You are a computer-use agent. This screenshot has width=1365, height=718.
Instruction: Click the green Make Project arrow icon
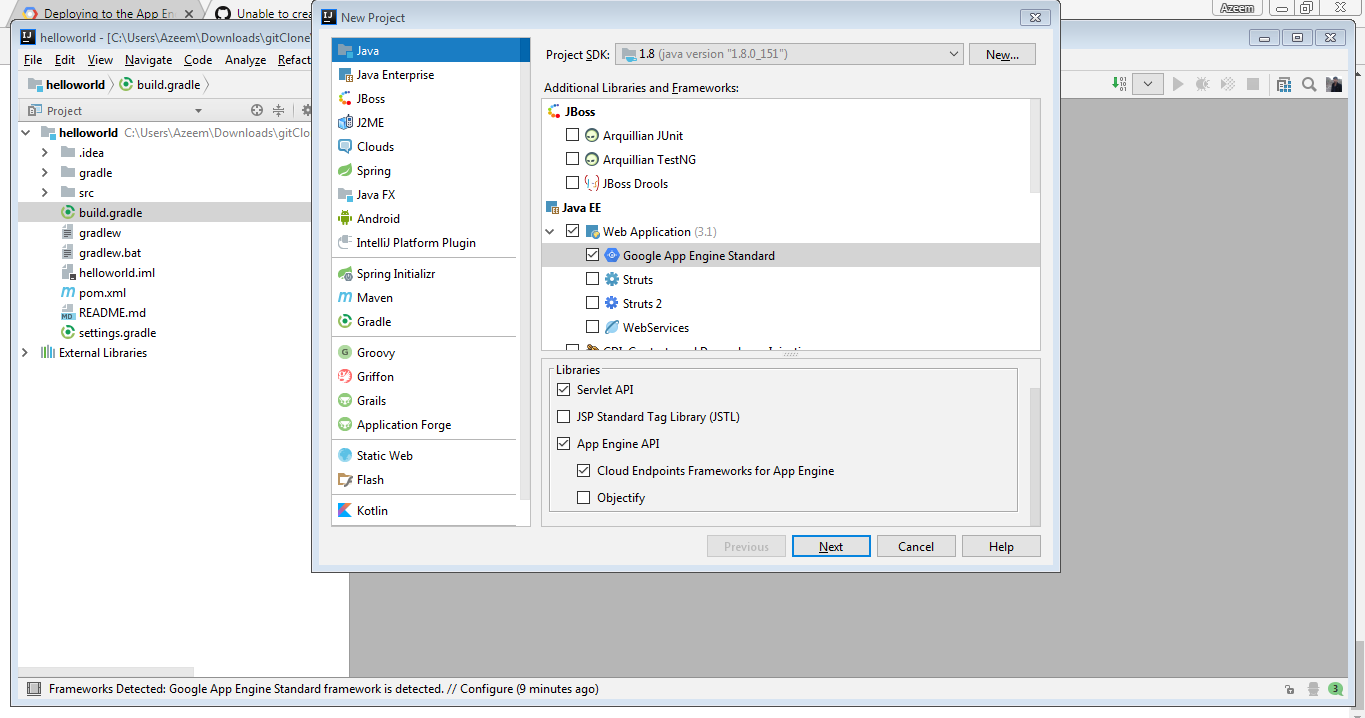pos(1119,84)
